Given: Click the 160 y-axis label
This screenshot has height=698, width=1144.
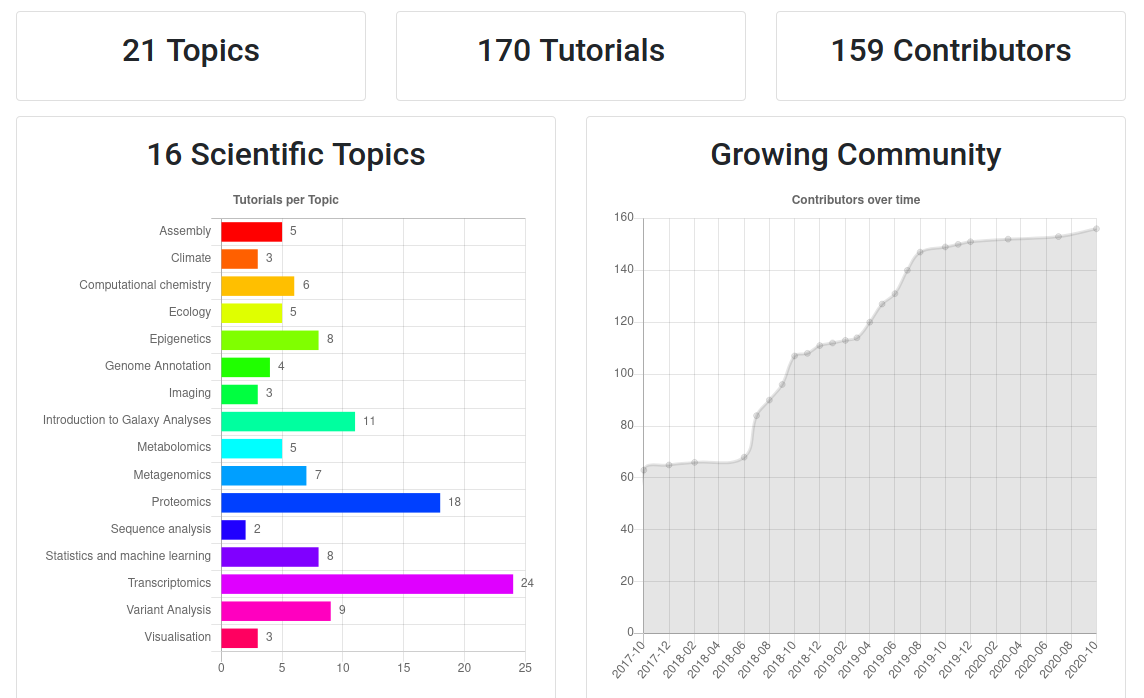Looking at the screenshot, I should tap(624, 217).
